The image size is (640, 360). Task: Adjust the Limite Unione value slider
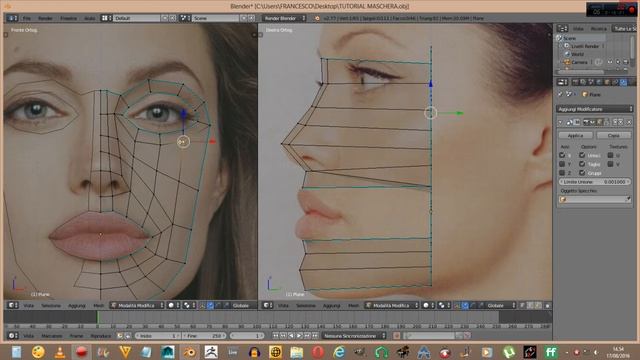(595, 182)
